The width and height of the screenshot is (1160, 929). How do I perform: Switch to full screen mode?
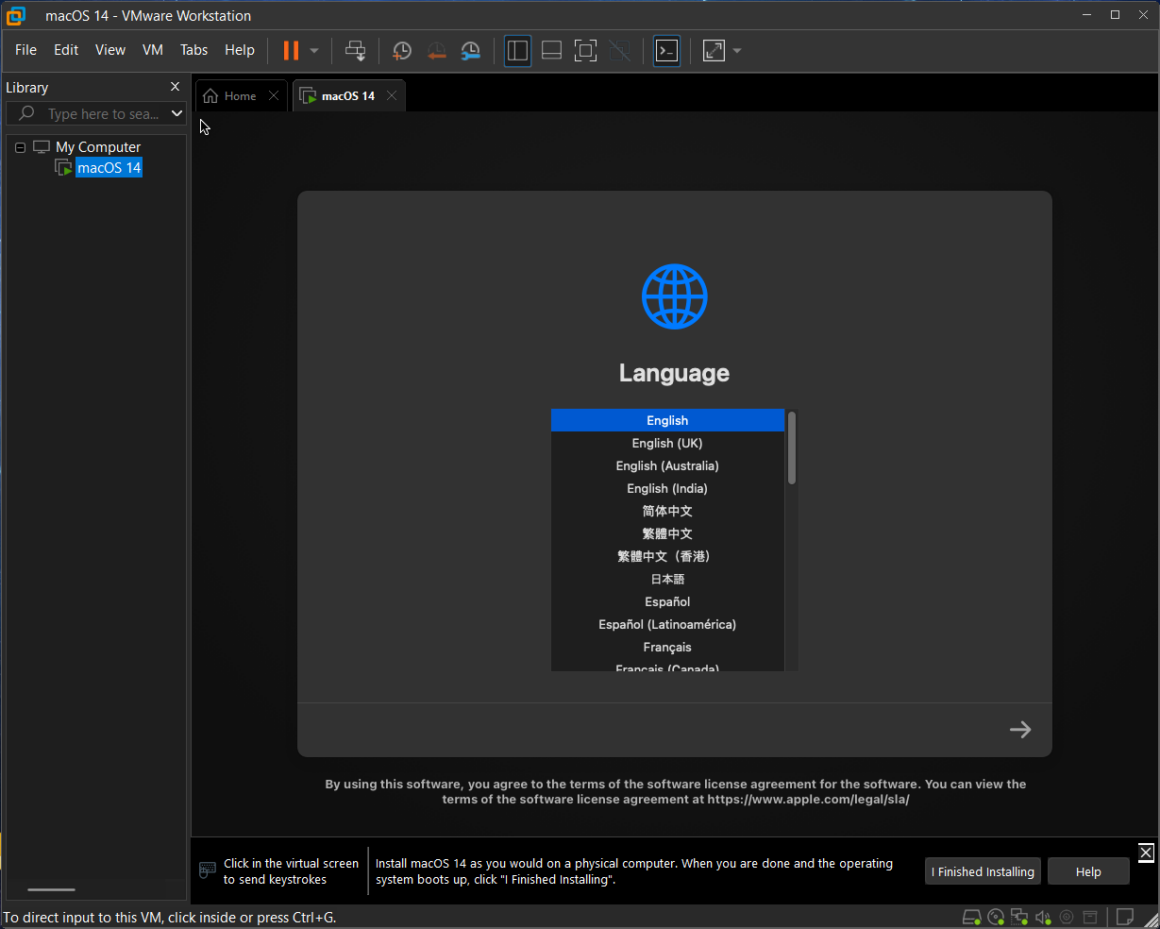(x=585, y=50)
